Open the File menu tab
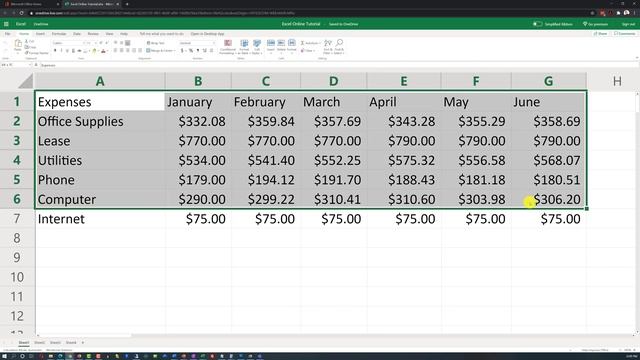640x360 pixels. tap(7, 34)
